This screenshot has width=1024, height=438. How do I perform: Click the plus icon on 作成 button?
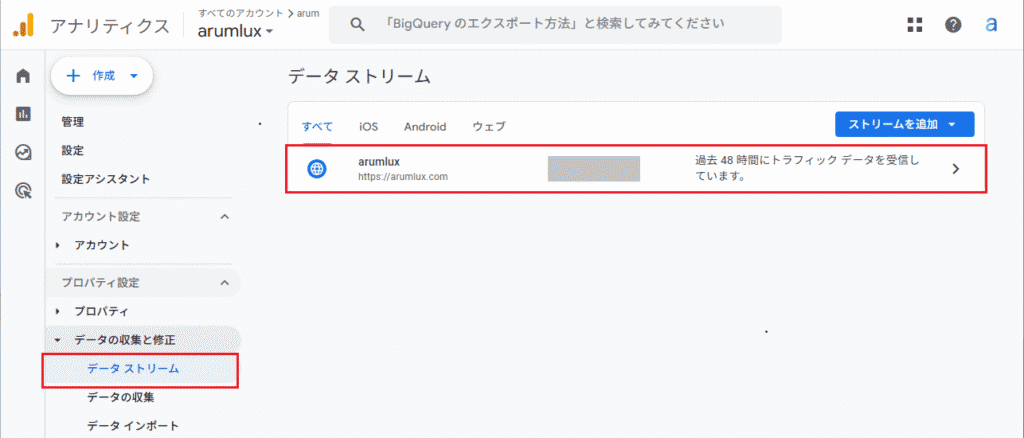point(74,76)
